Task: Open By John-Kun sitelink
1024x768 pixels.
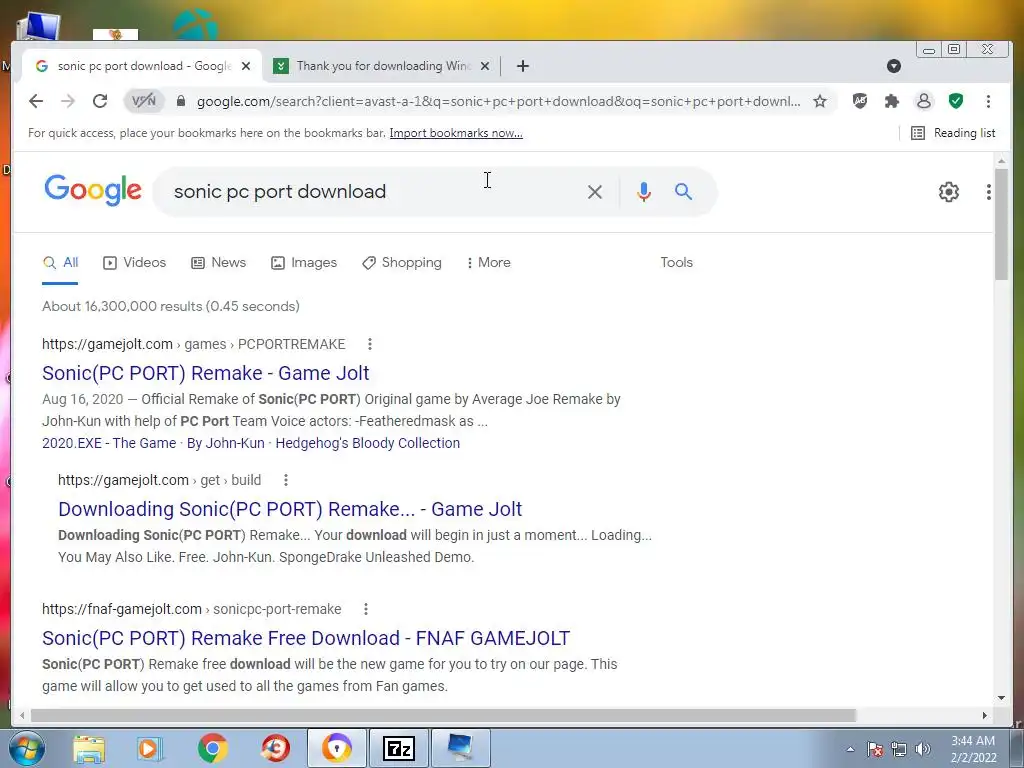Action: 225,443
